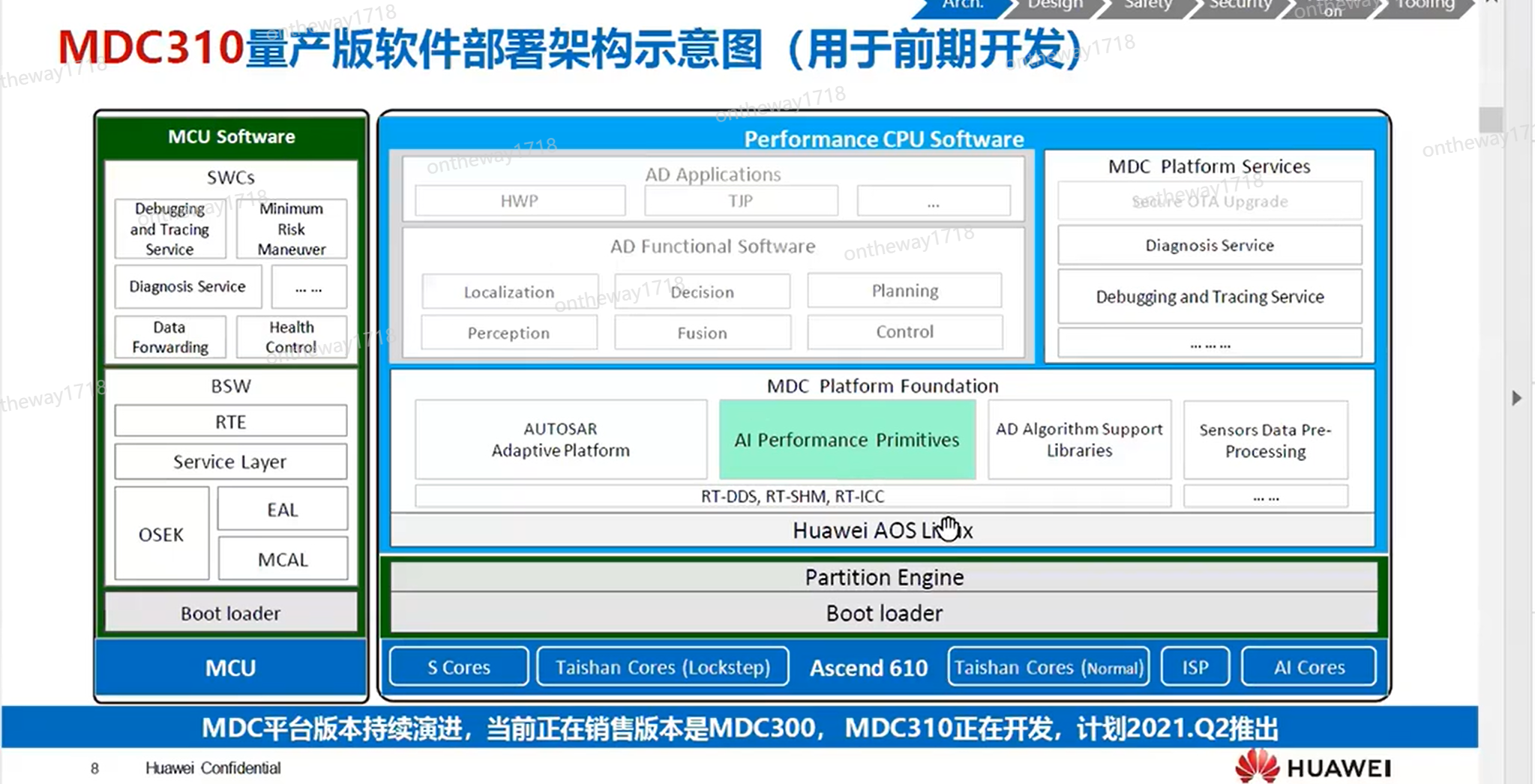This screenshot has width=1535, height=784.
Task: Click the Taishan Cores (Lockstep) box
Action: click(x=663, y=667)
